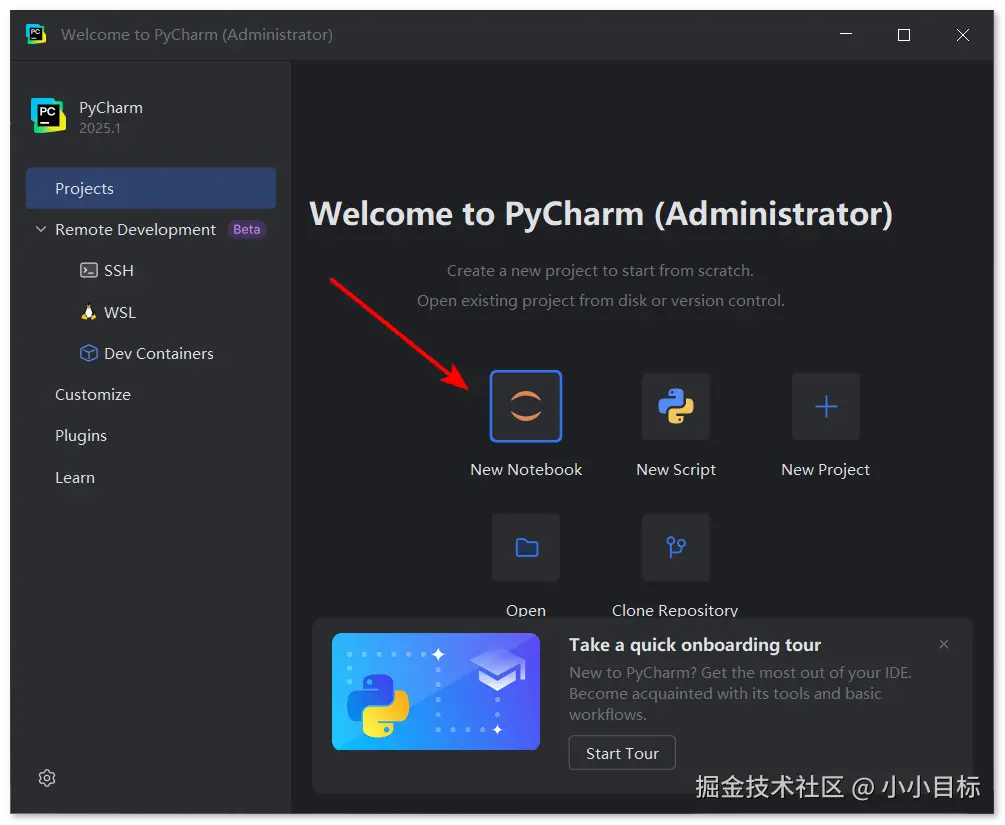Click the Start Tour button
This screenshot has height=825, width=1005.
tap(622, 753)
